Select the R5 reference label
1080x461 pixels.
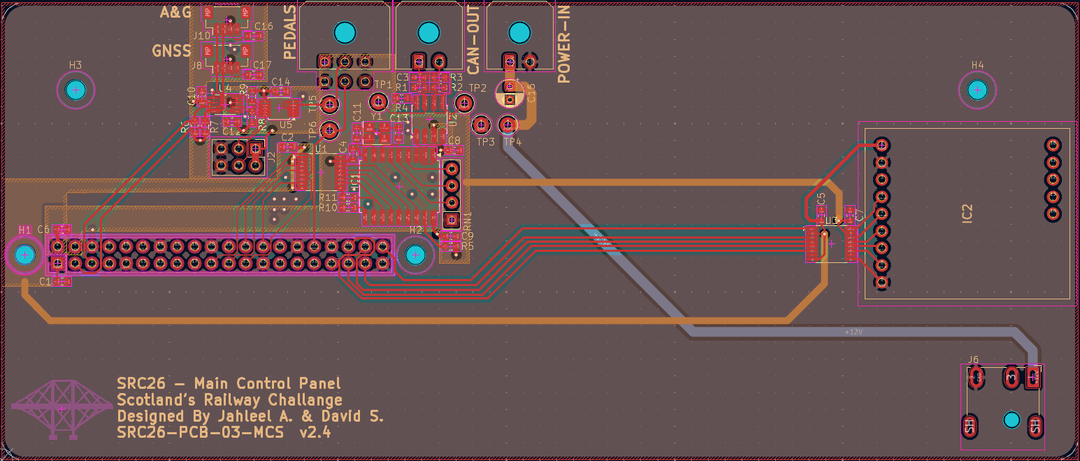[468, 245]
